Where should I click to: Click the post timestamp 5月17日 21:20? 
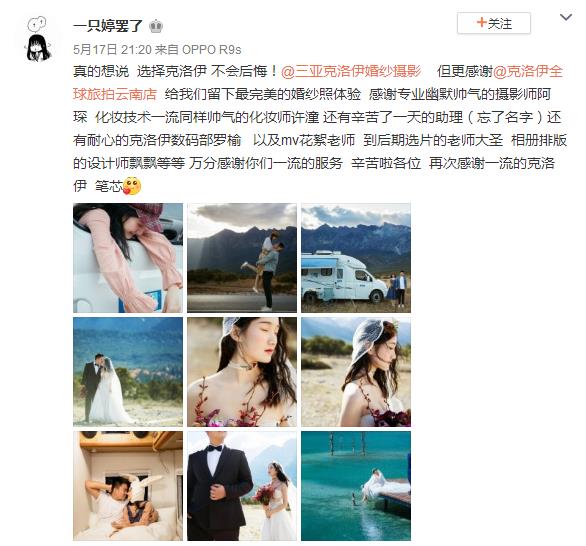(x=112, y=49)
